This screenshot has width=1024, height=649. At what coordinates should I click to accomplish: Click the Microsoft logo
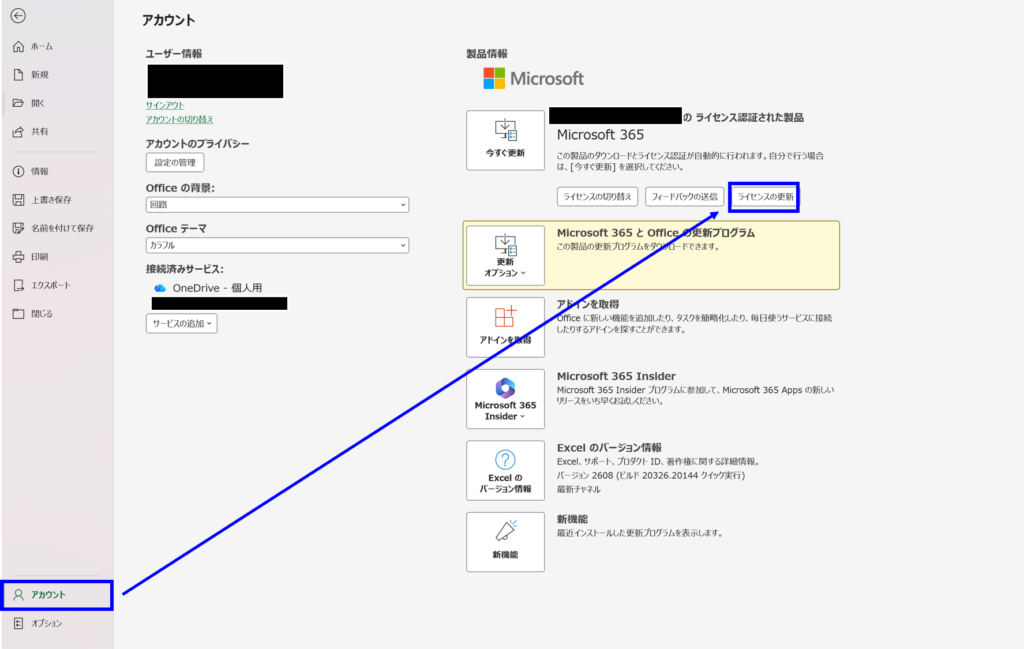[x=534, y=79]
